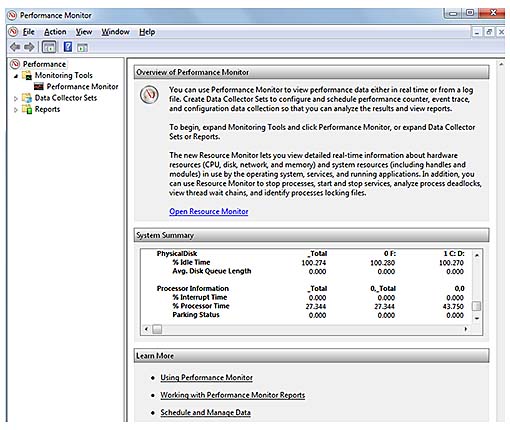
Task: Open the Action menu
Action: tap(55, 32)
